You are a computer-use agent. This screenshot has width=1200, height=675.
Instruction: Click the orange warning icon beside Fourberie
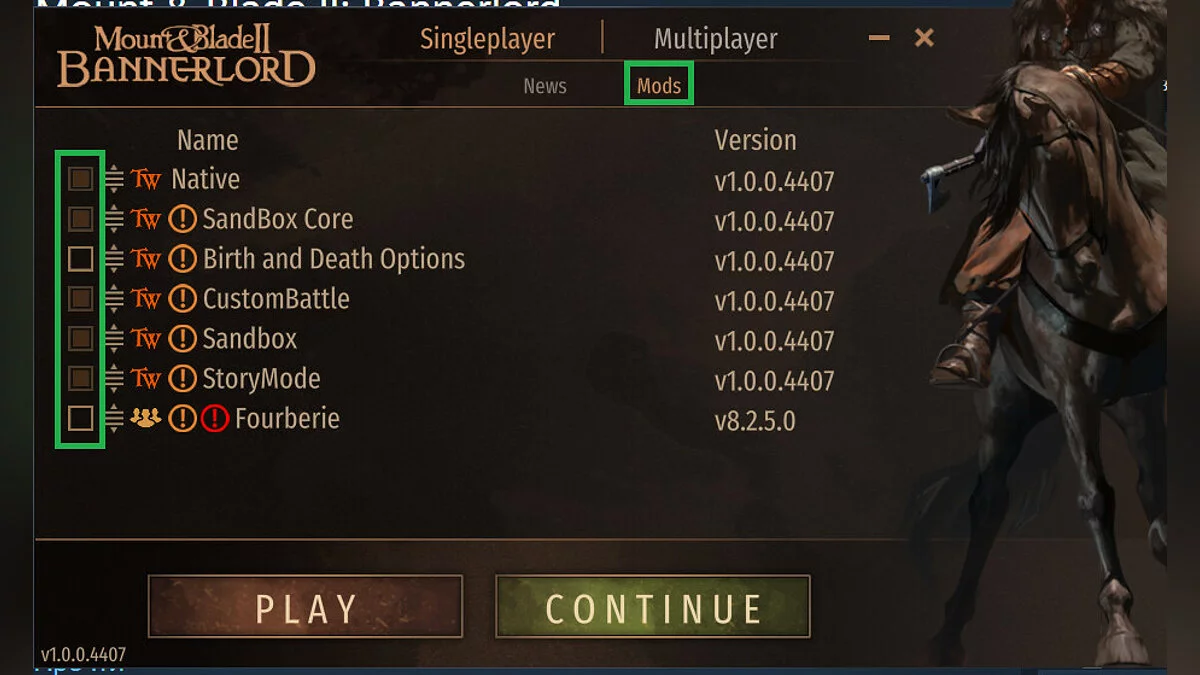pyautogui.click(x=182, y=419)
